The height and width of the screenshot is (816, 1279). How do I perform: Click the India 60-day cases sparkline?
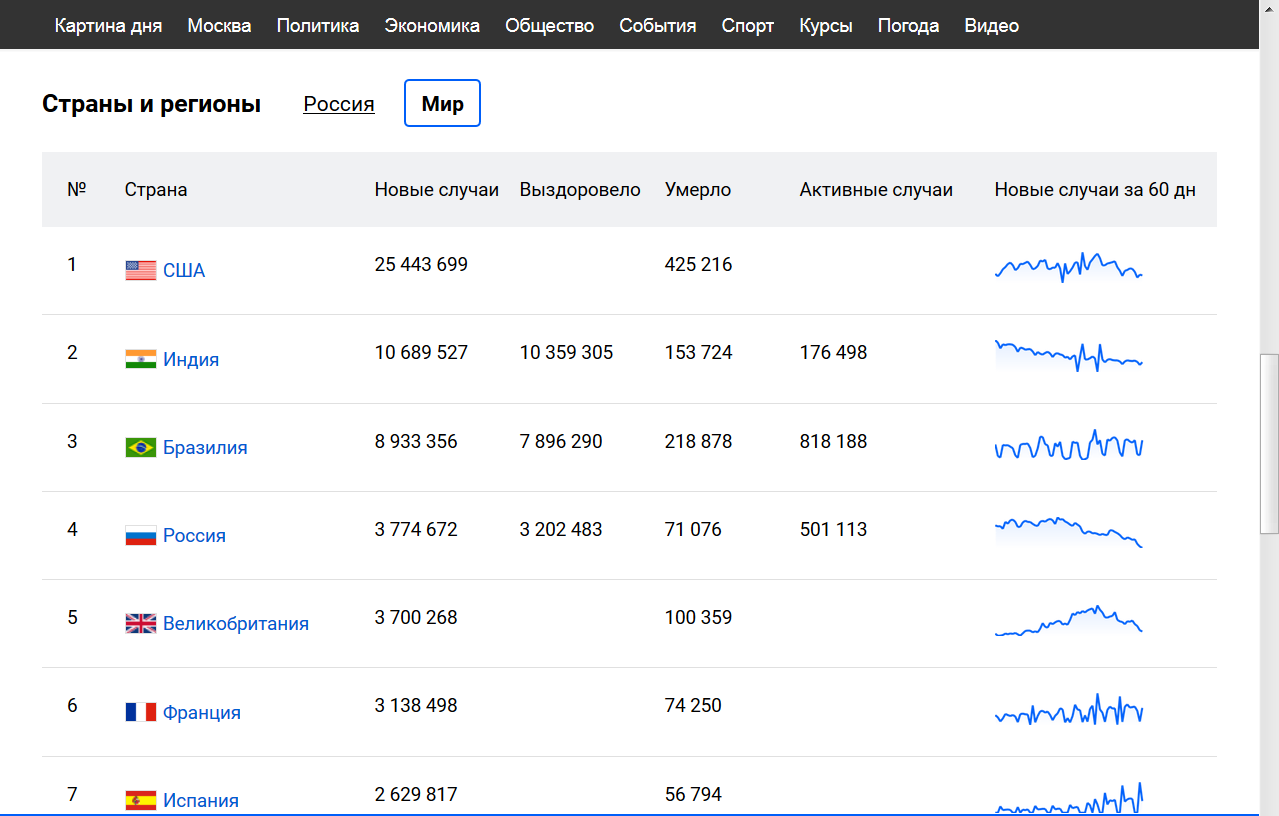(1069, 355)
